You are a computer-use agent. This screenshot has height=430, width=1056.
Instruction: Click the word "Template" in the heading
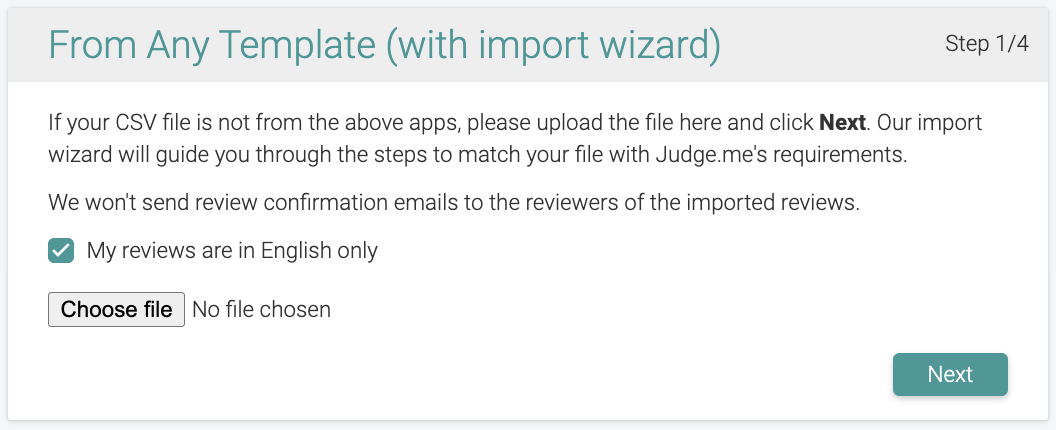click(x=302, y=45)
